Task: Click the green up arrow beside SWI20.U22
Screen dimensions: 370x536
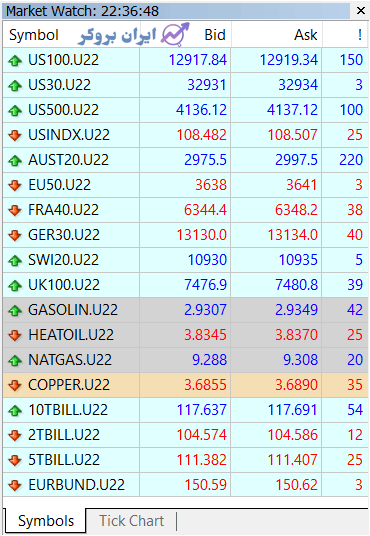Action: [x=15, y=260]
